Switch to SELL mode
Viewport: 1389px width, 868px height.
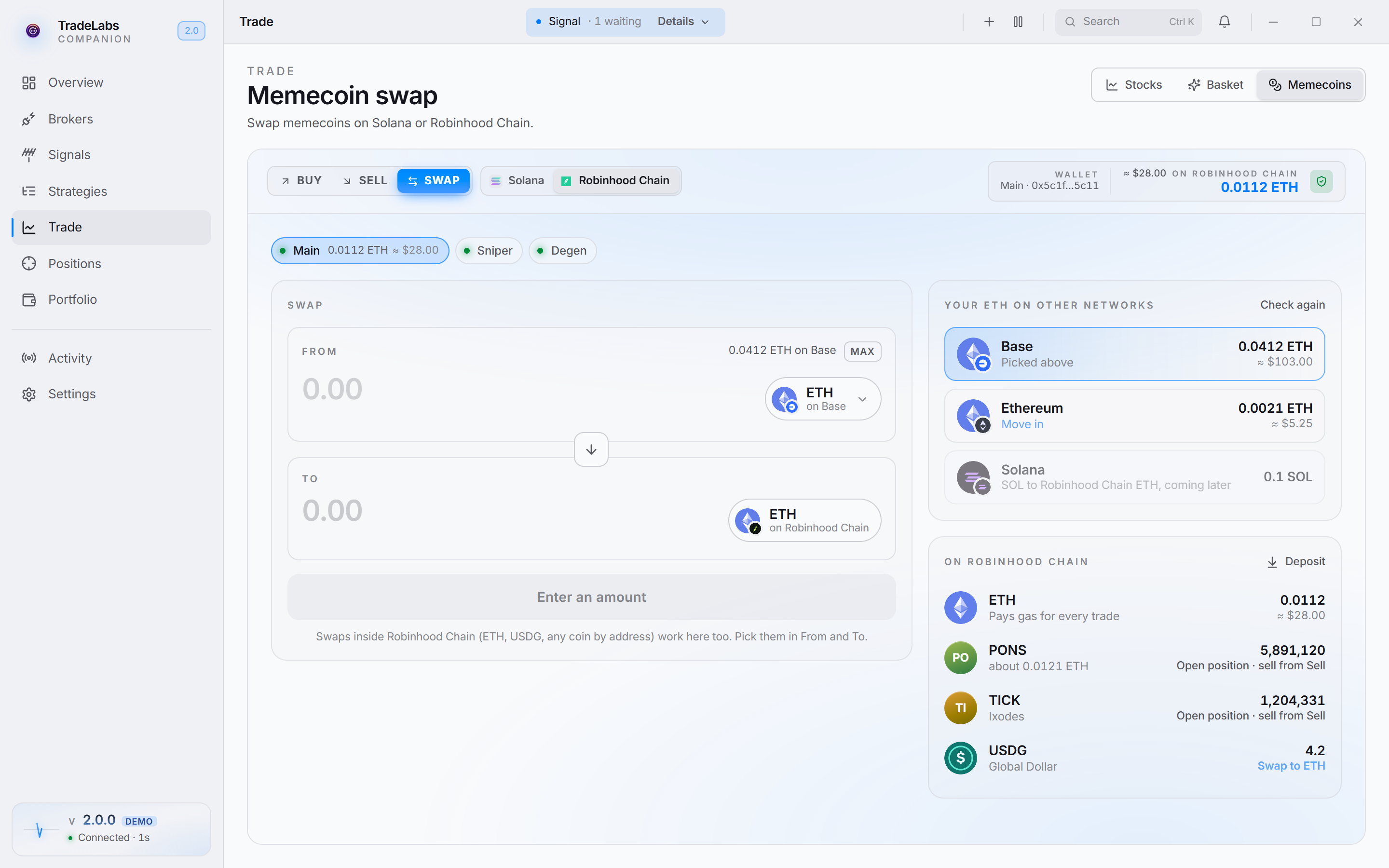365,181
